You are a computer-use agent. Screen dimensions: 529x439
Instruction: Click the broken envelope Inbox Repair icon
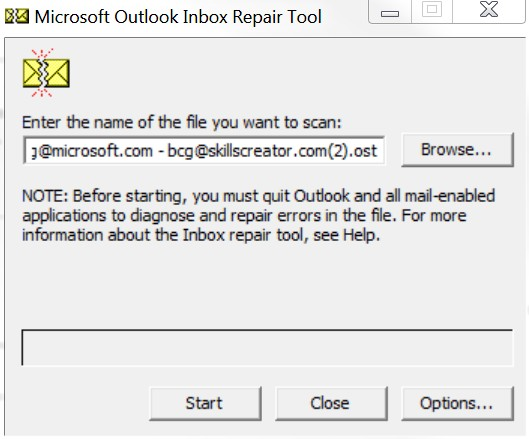pos(46,73)
